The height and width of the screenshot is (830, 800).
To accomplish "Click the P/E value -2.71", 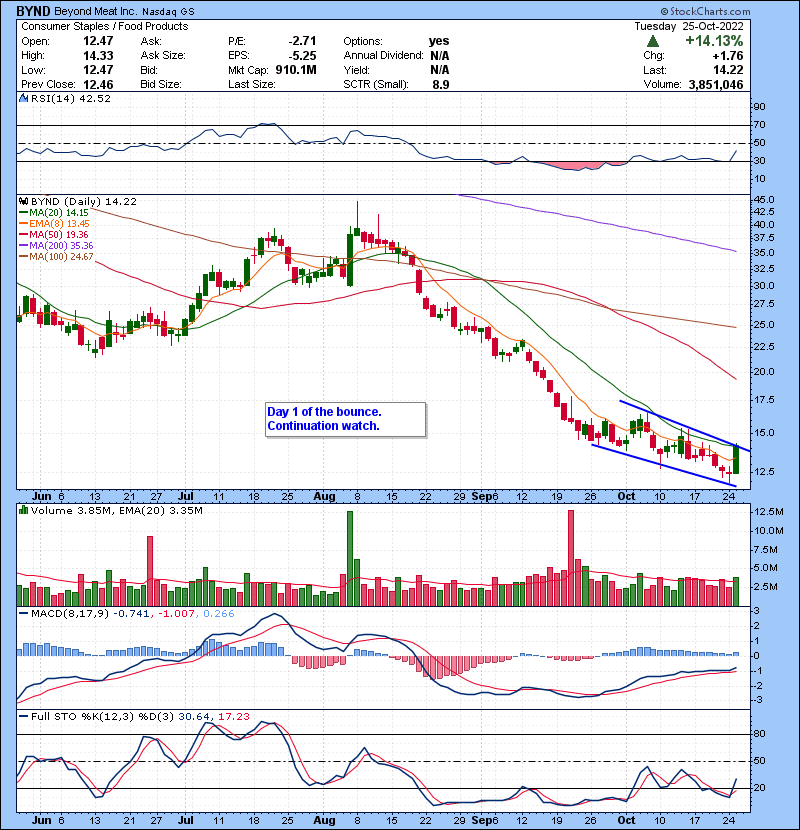I will click(x=302, y=41).
